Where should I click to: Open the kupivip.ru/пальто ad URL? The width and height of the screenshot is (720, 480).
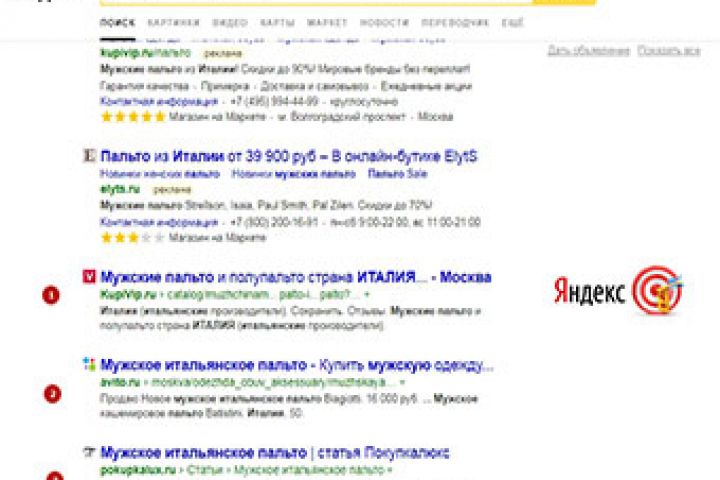coord(146,53)
